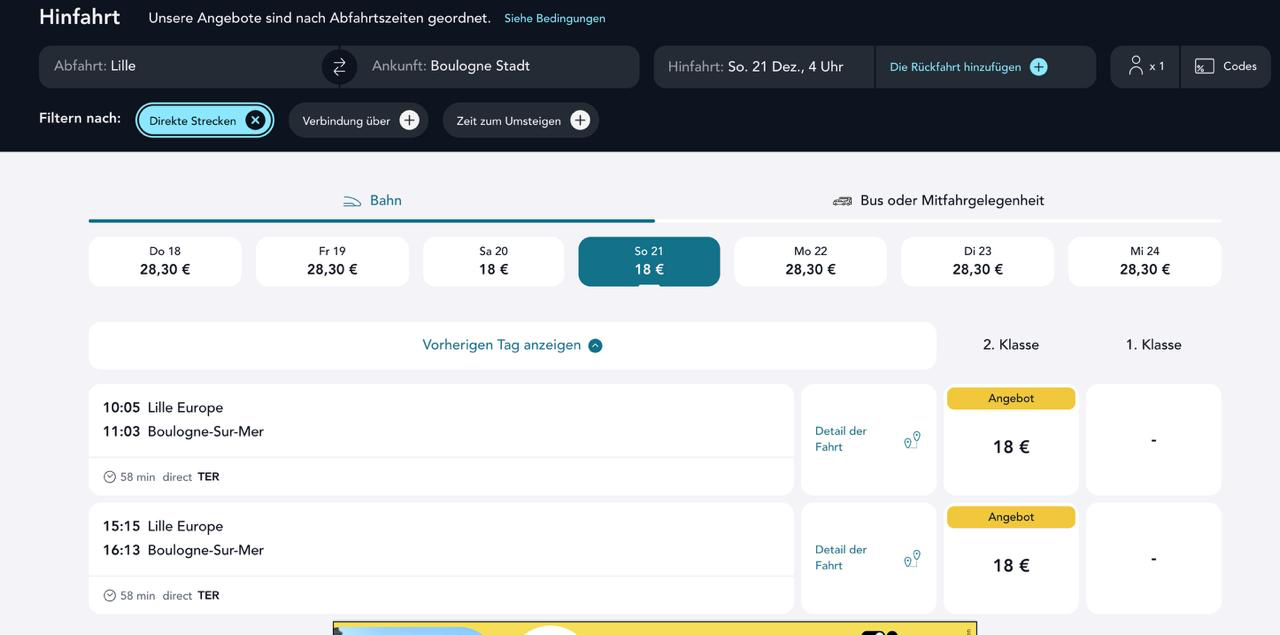Viewport: 1280px width, 635px height.
Task: Choose 18 € second class fare at 10:05
Action: point(1011,447)
